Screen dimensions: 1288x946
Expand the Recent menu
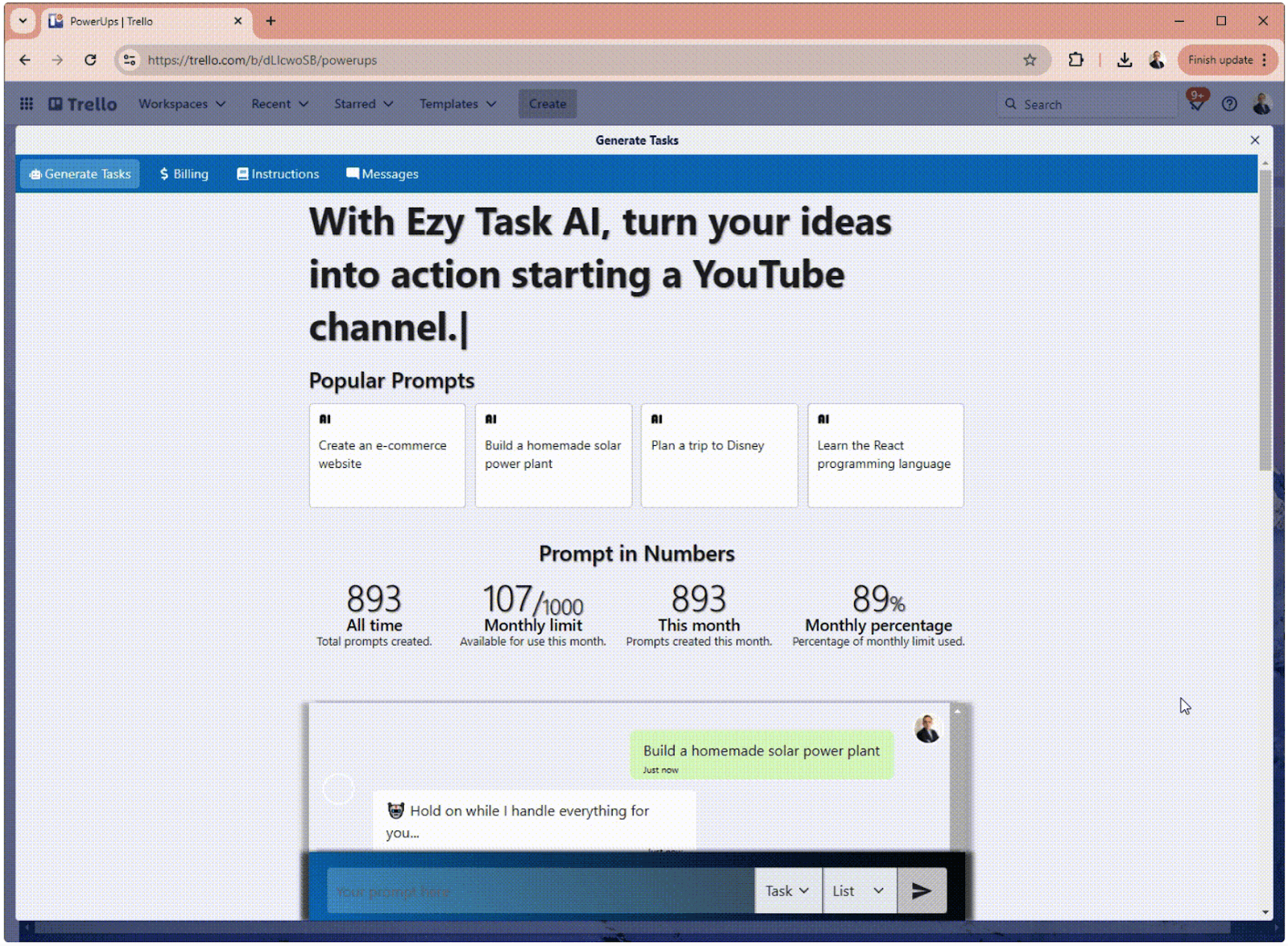(279, 104)
